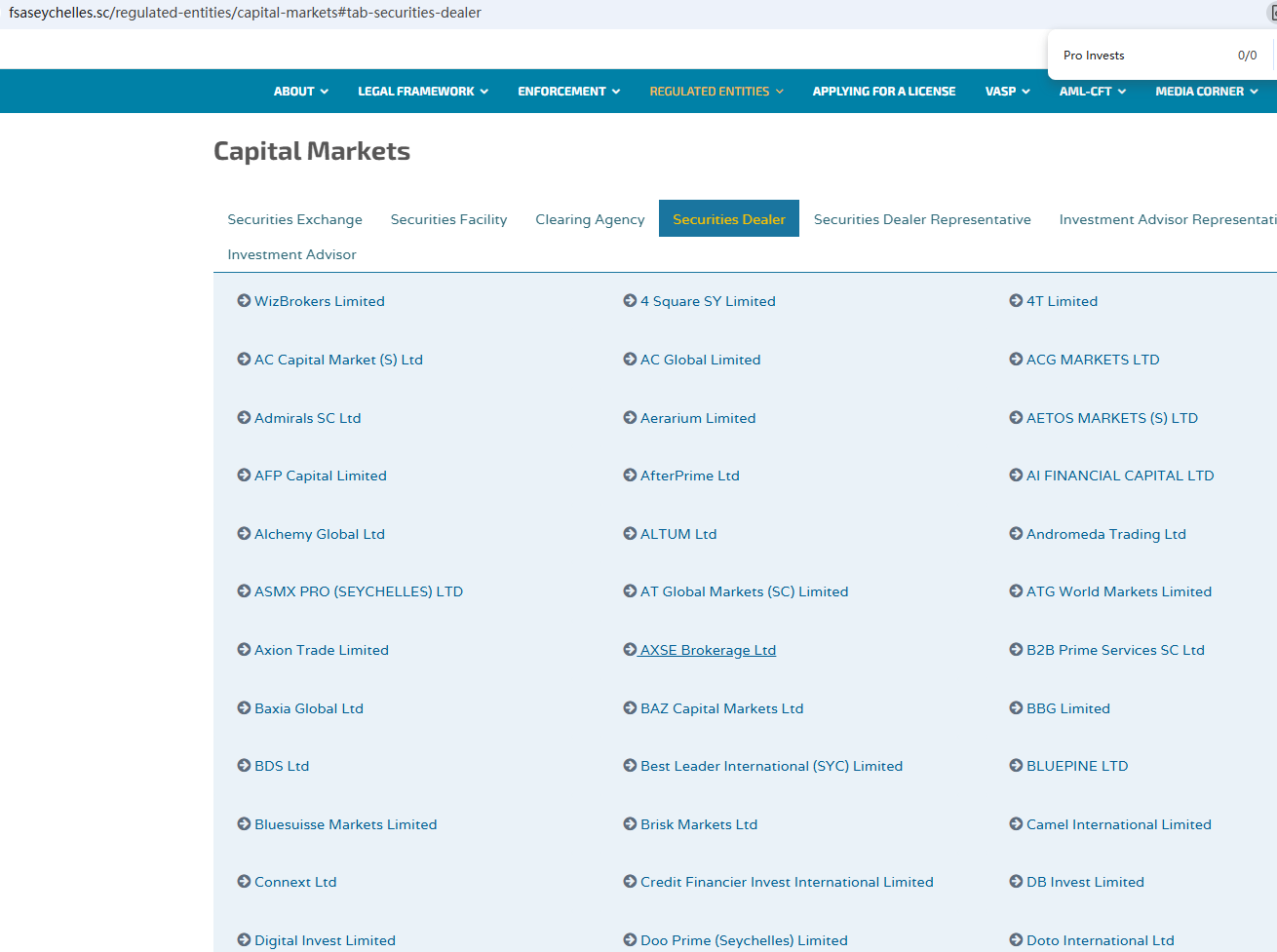Open the BDS Ltd entity link
1277x952 pixels.
[282, 766]
